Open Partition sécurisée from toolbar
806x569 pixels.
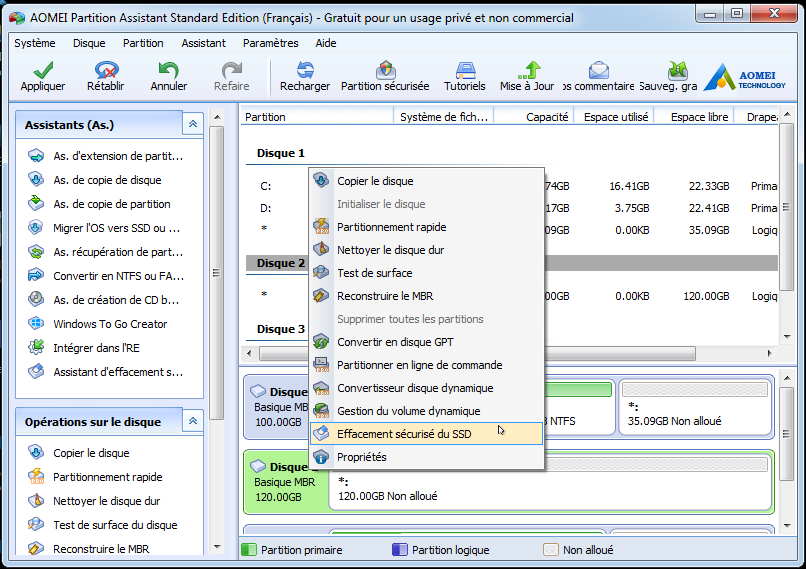pos(385,76)
